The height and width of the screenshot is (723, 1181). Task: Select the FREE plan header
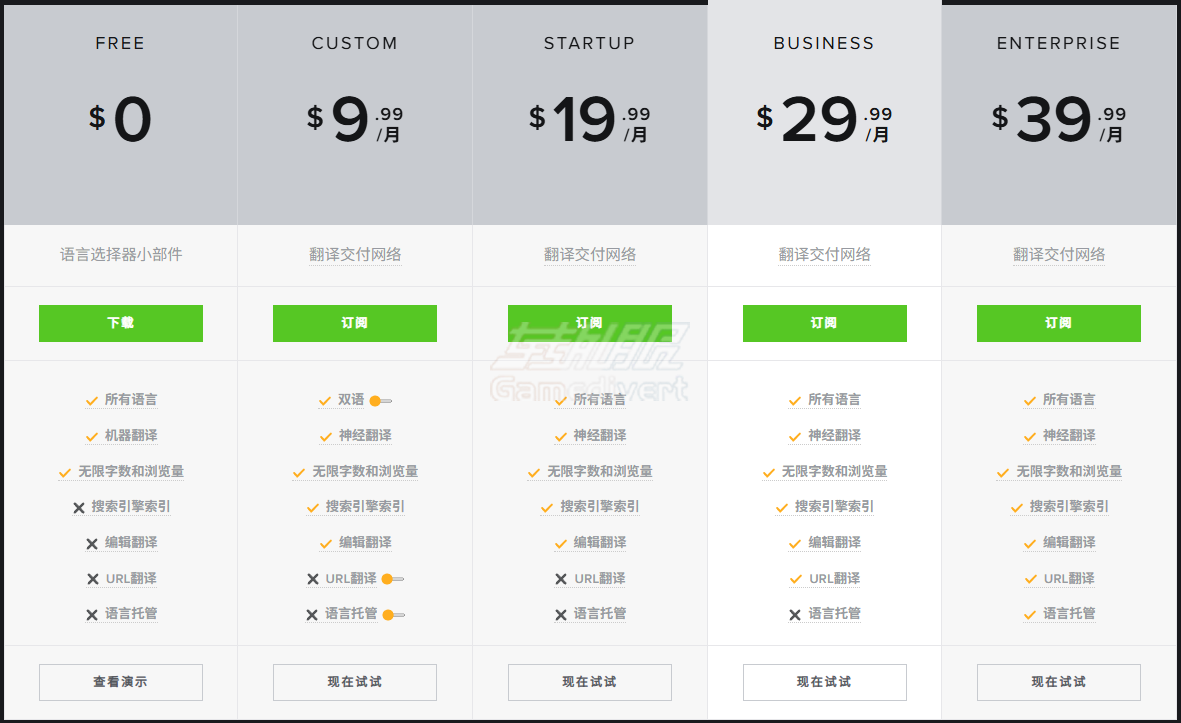[120, 43]
